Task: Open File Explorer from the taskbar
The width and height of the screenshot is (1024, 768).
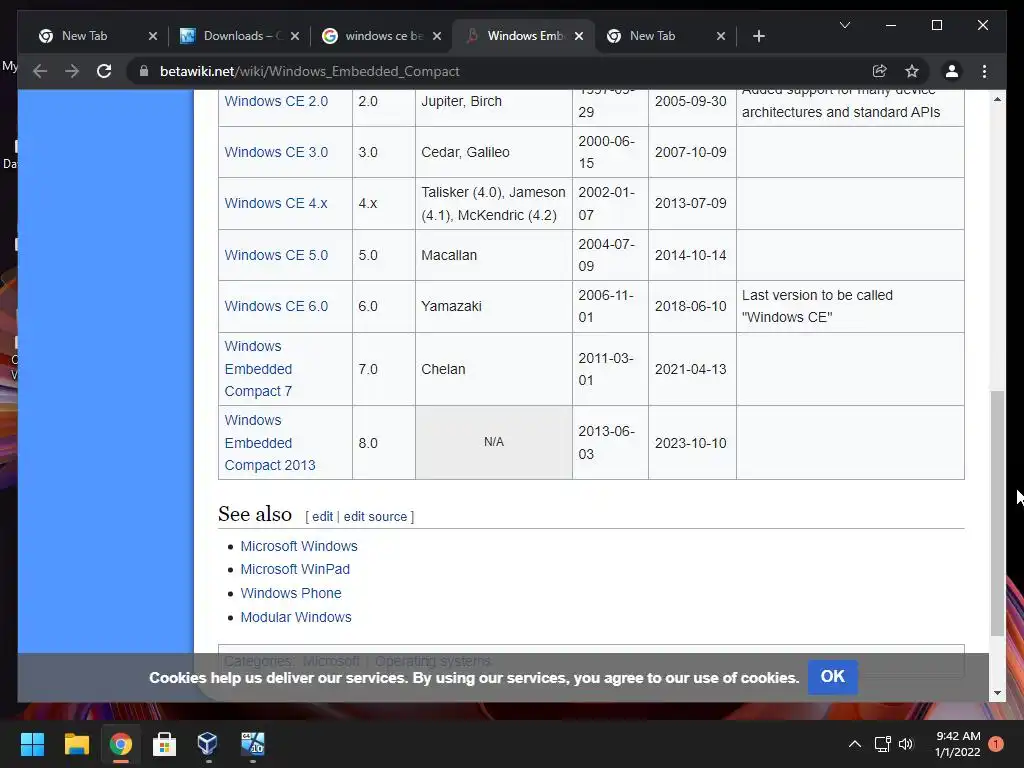Action: coord(76,744)
